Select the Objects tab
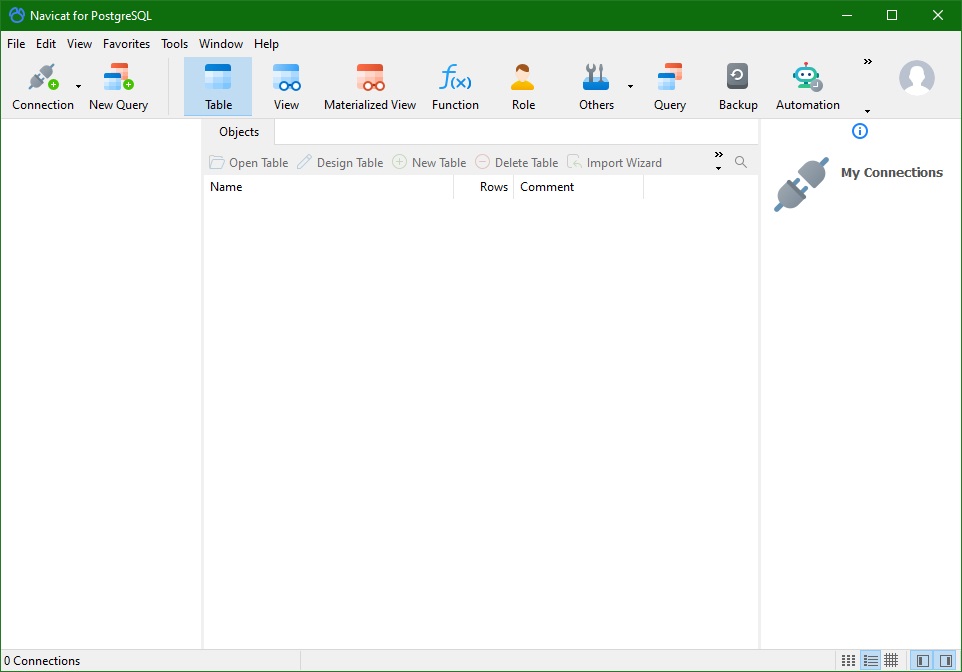 tap(239, 132)
